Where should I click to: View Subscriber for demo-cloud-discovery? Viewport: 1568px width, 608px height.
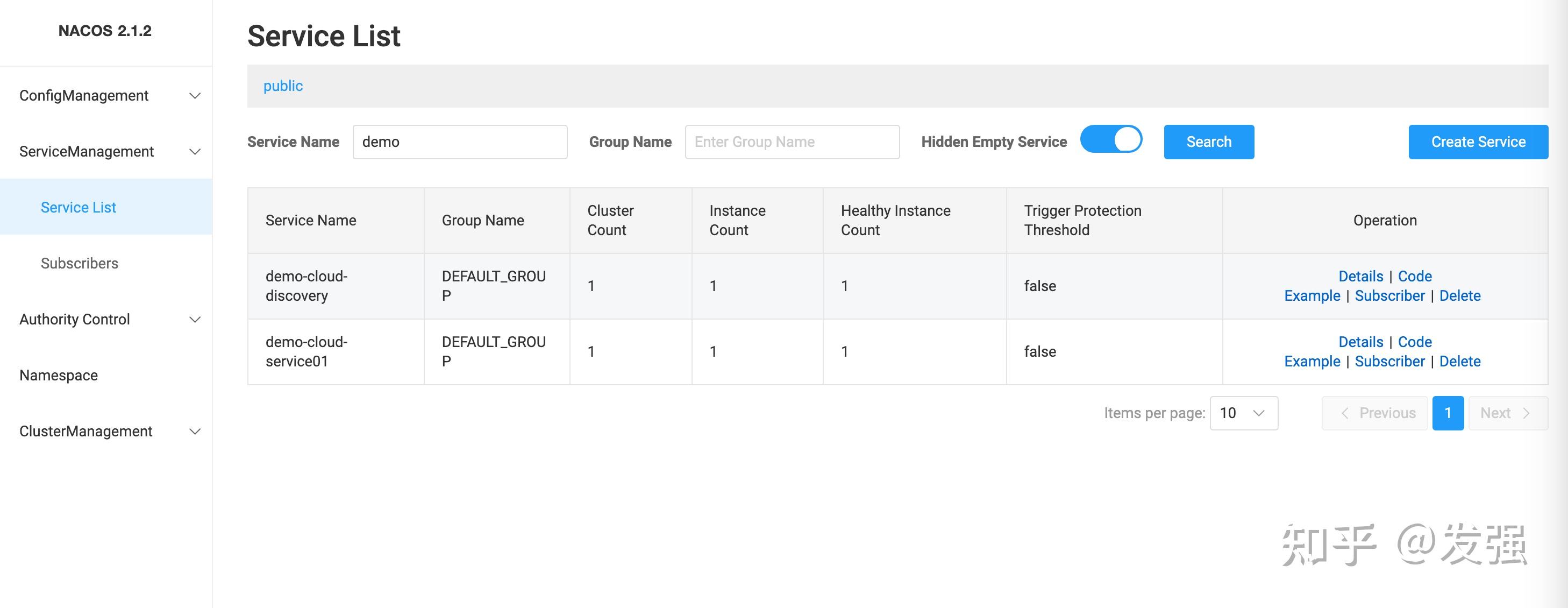click(1389, 295)
